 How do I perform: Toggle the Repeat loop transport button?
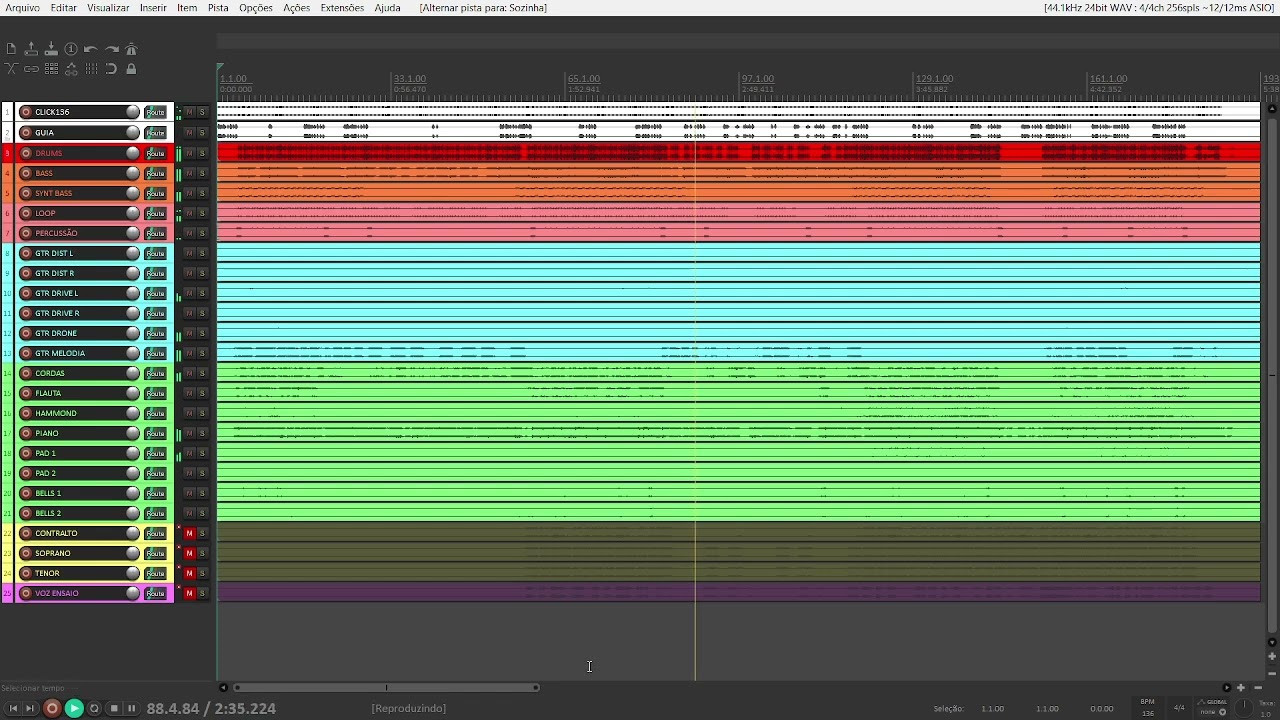[x=95, y=708]
